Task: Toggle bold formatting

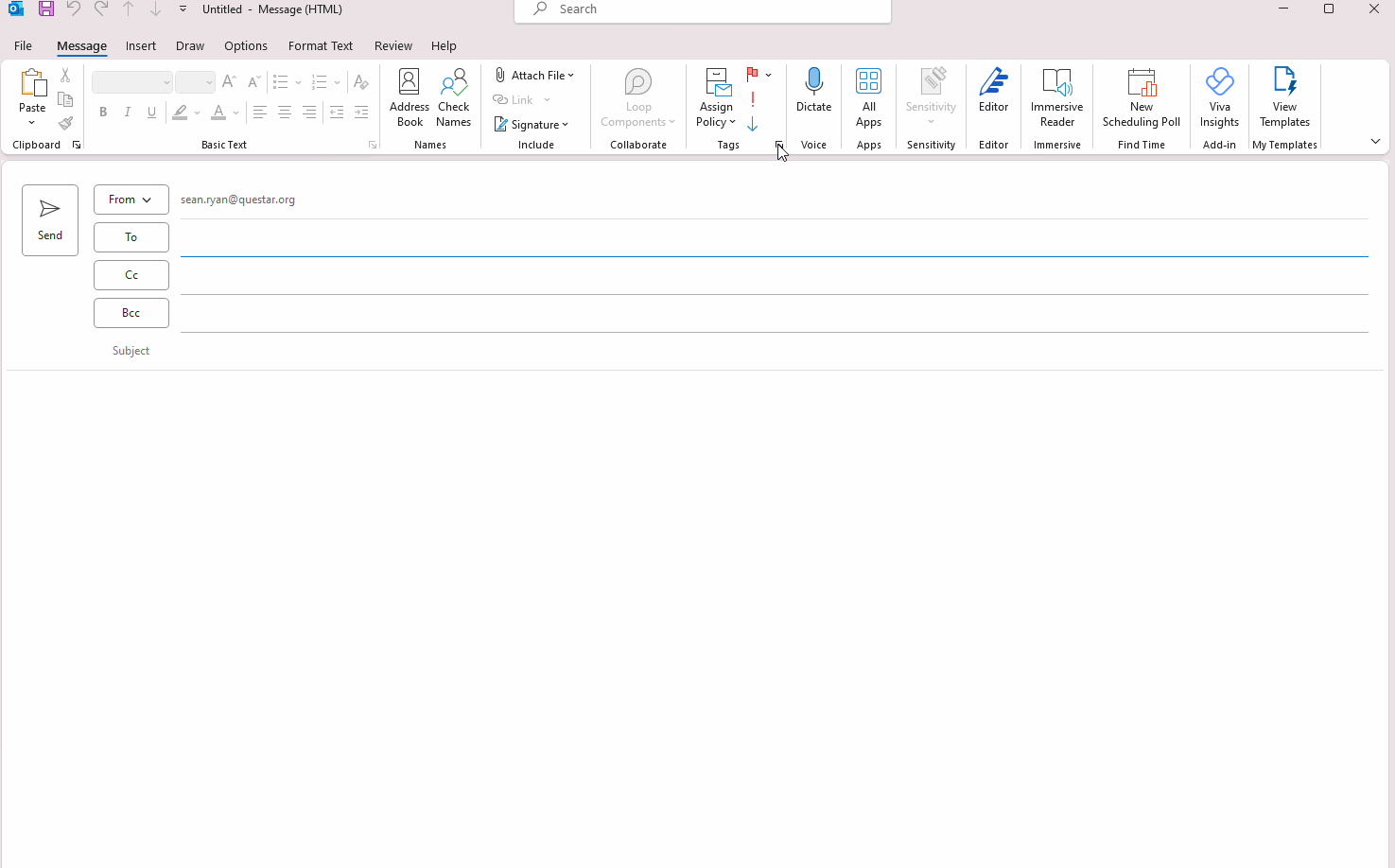Action: point(103,112)
